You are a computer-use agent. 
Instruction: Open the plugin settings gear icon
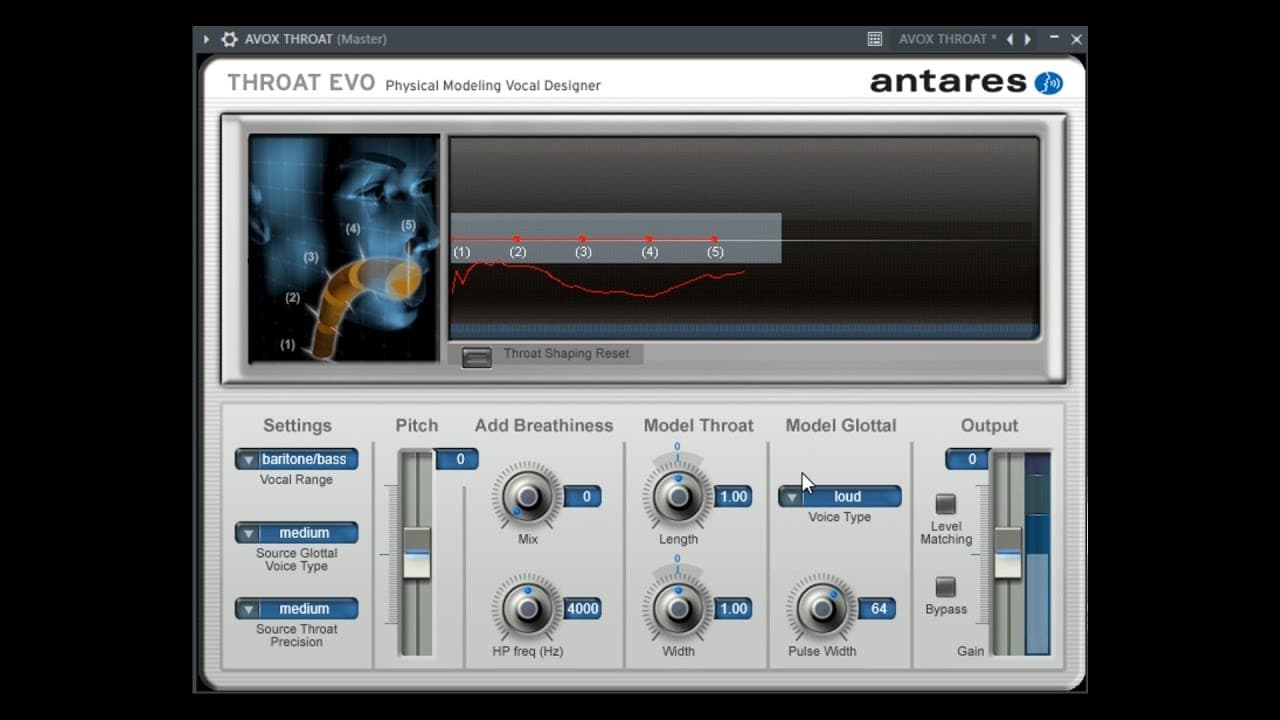point(230,39)
